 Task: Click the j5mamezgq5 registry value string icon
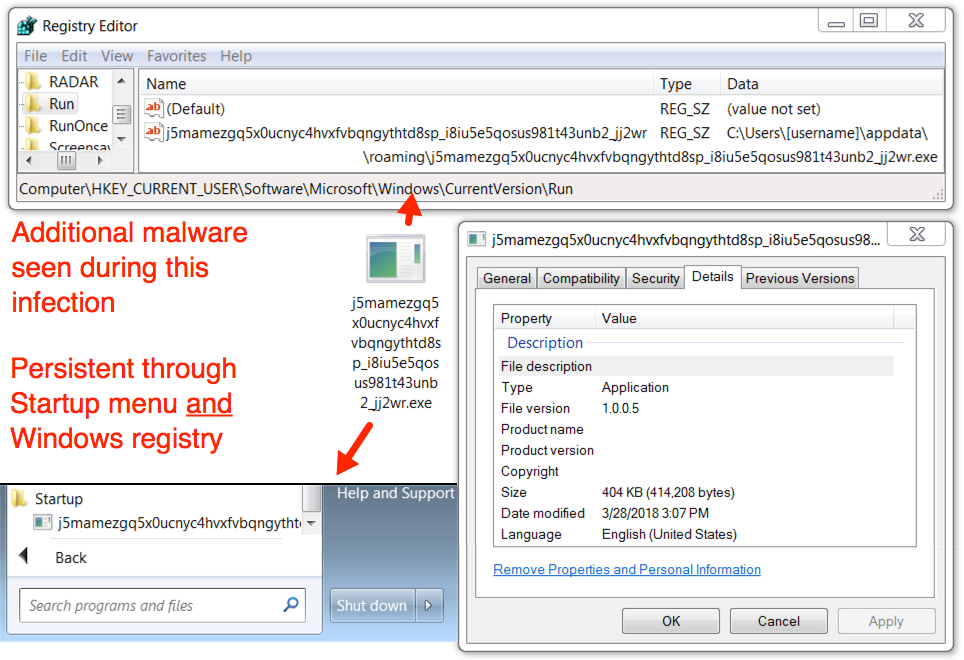(x=153, y=132)
